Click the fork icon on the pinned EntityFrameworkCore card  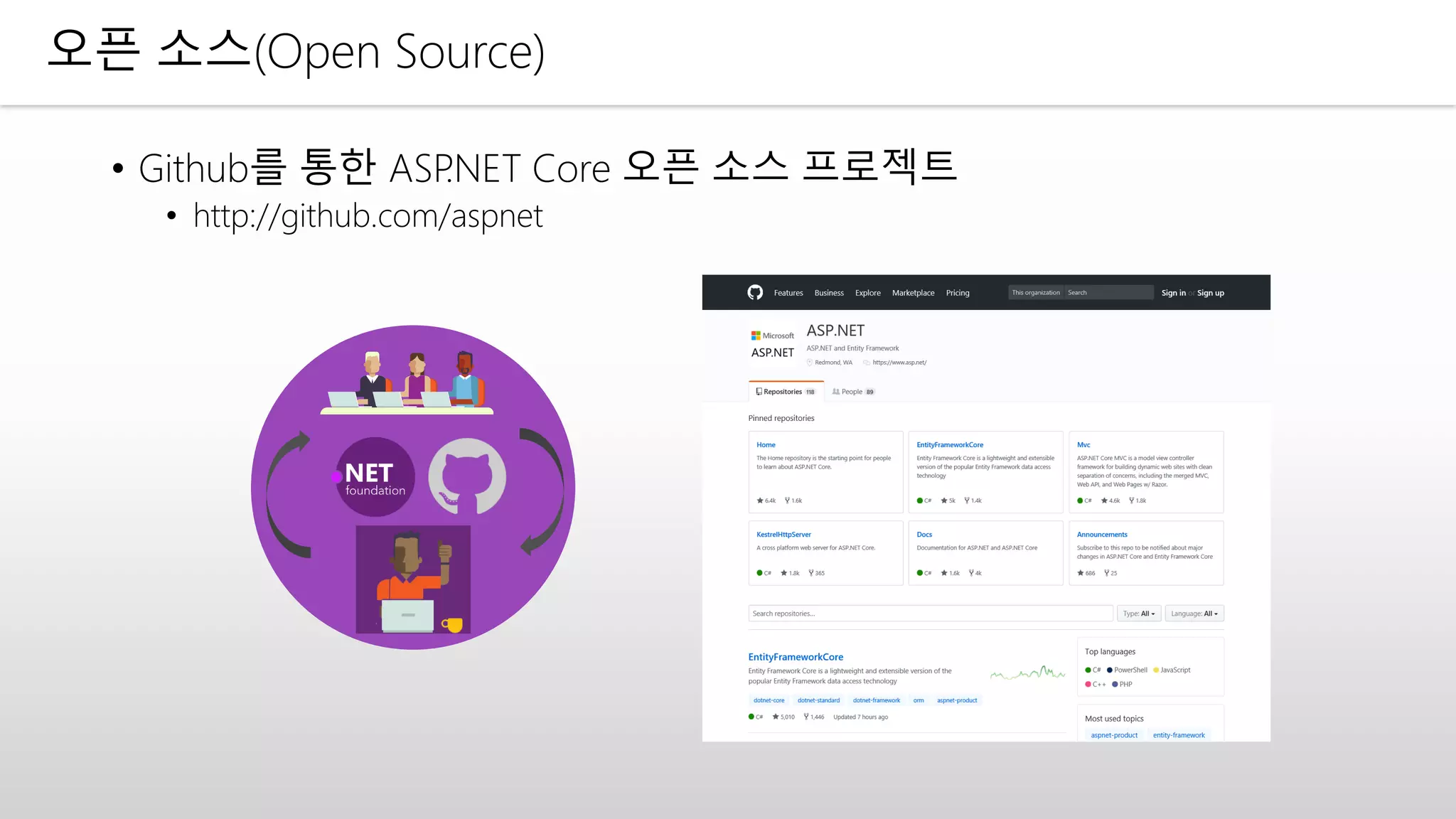[967, 500]
